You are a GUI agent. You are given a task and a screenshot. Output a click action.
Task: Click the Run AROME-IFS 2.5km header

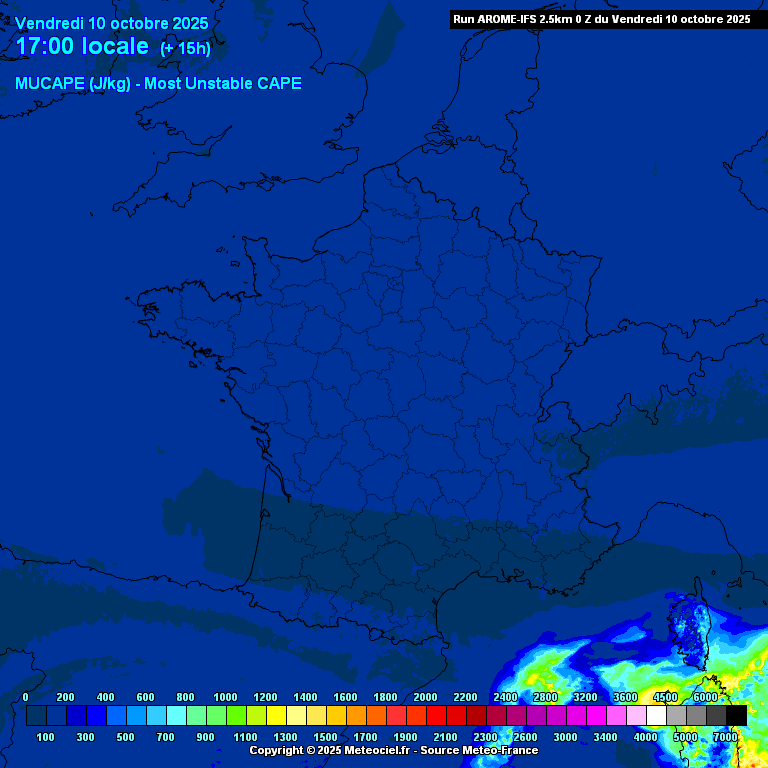click(x=601, y=18)
